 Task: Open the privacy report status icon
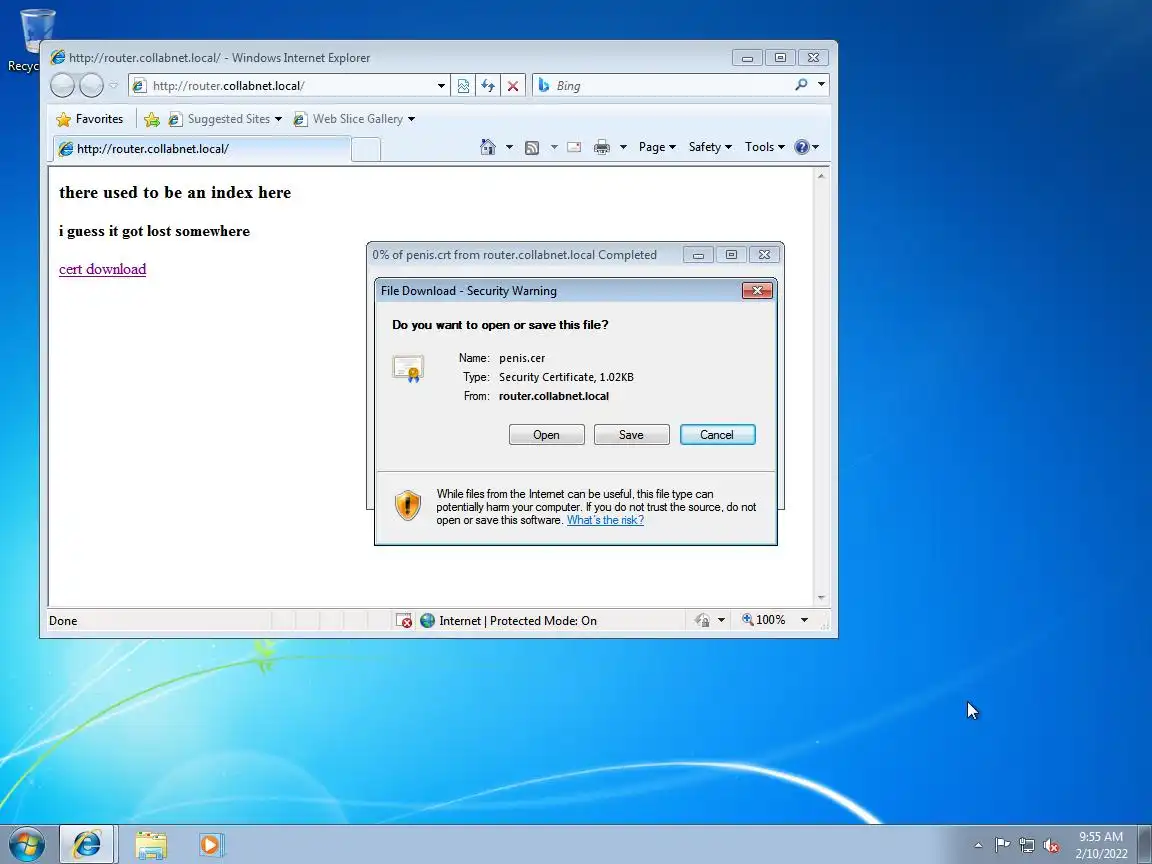(x=702, y=620)
